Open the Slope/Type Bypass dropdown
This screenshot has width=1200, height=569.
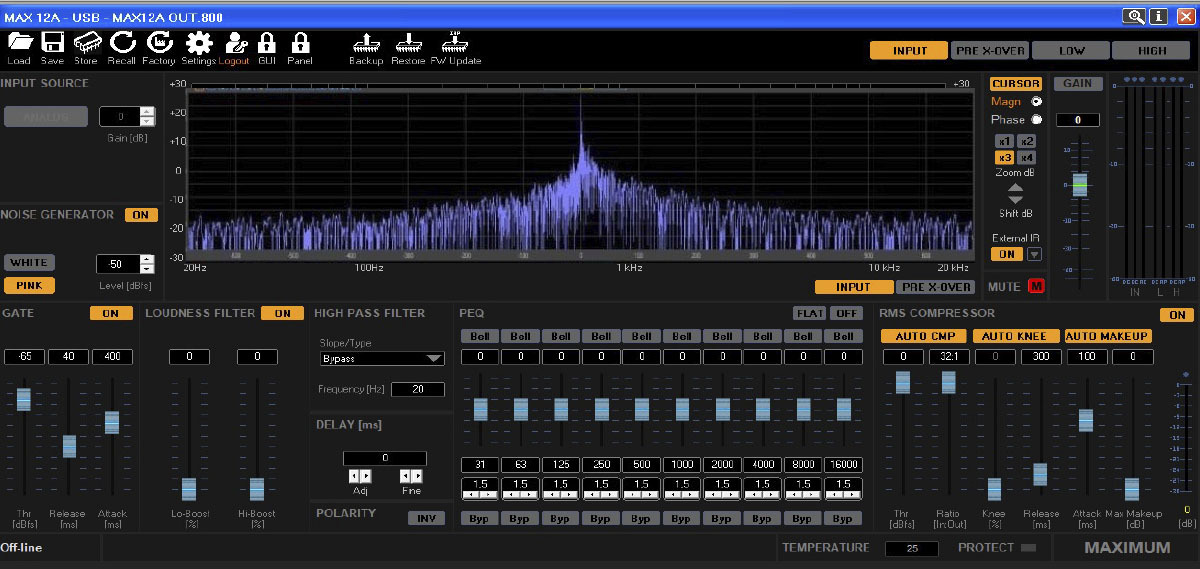click(382, 358)
